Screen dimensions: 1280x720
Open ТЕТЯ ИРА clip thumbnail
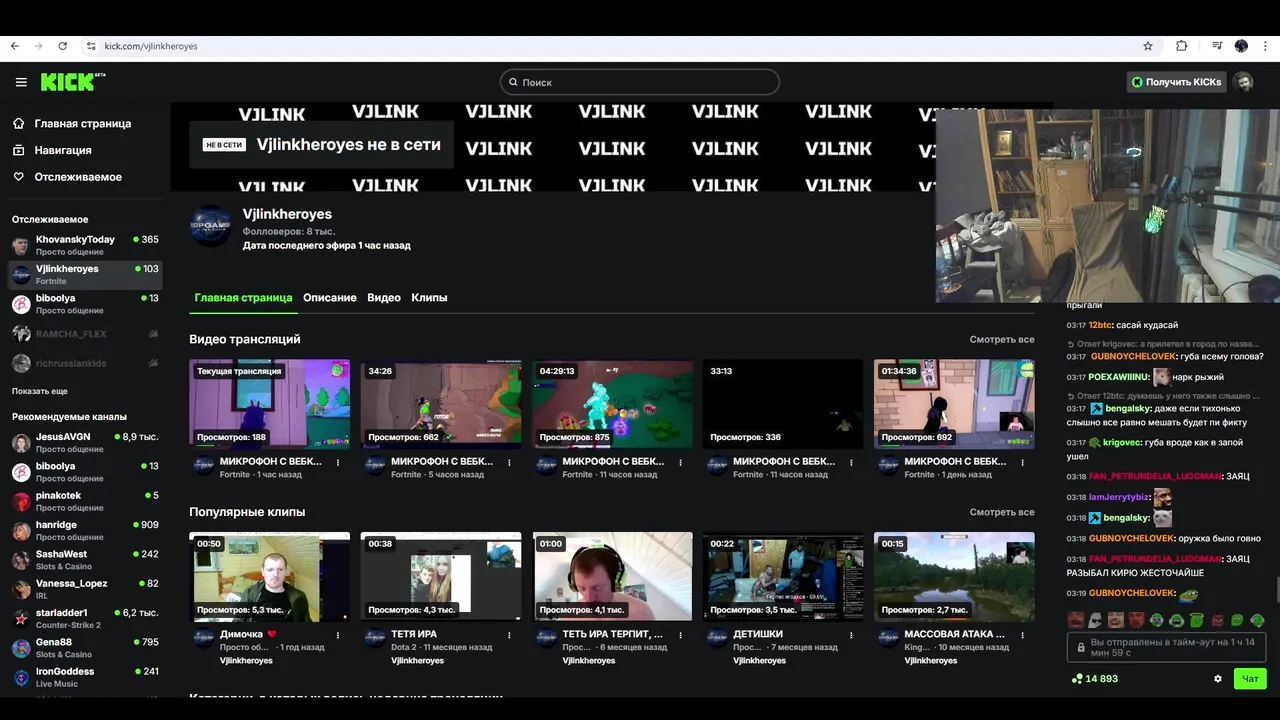(x=441, y=577)
